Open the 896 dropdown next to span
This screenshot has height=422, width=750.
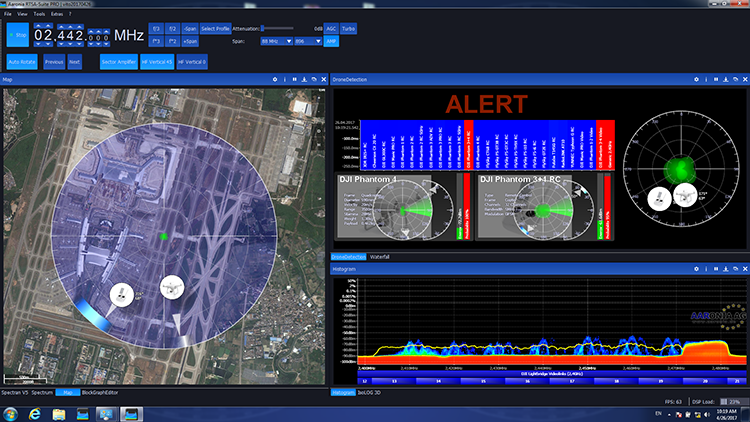tap(308, 41)
